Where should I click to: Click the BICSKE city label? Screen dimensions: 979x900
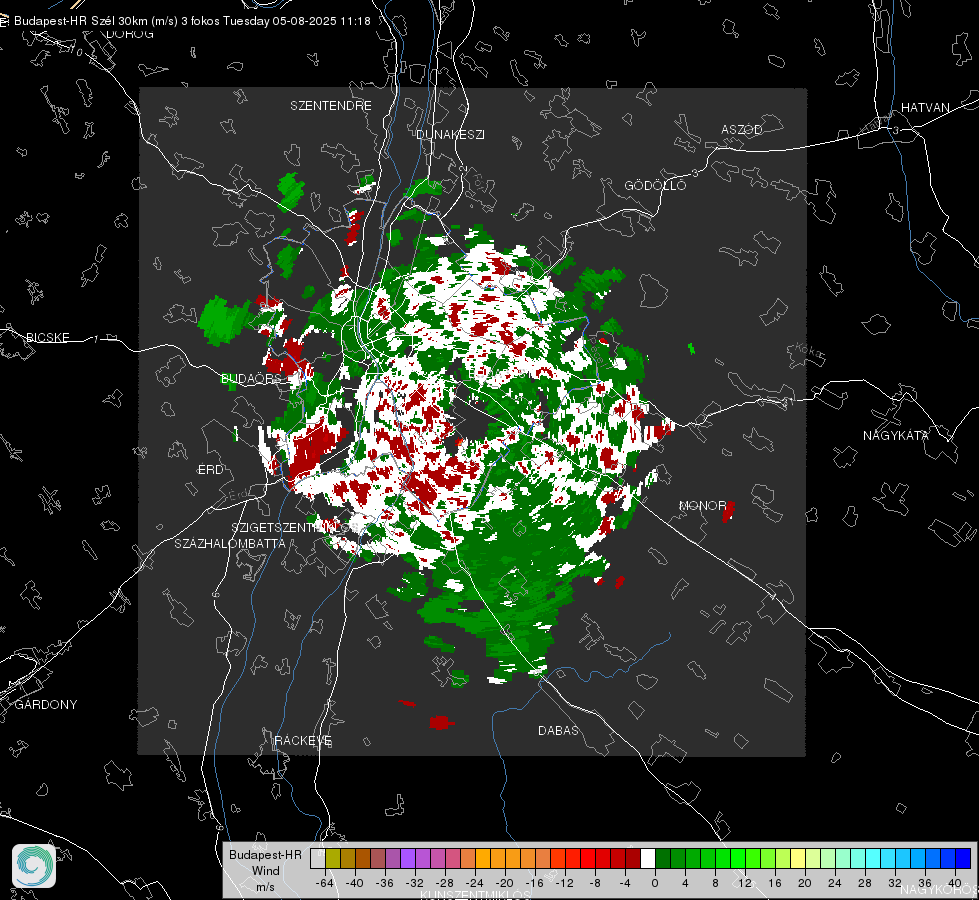tap(47, 337)
